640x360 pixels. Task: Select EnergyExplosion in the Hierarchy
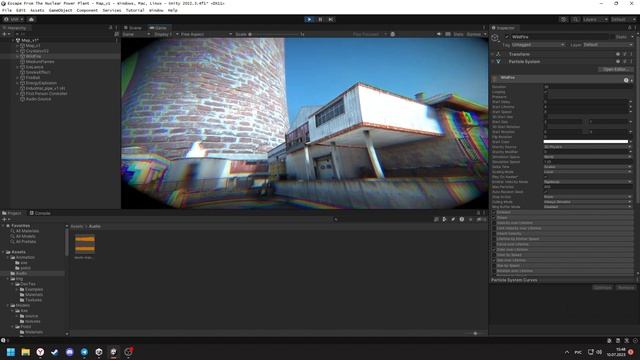click(41, 83)
